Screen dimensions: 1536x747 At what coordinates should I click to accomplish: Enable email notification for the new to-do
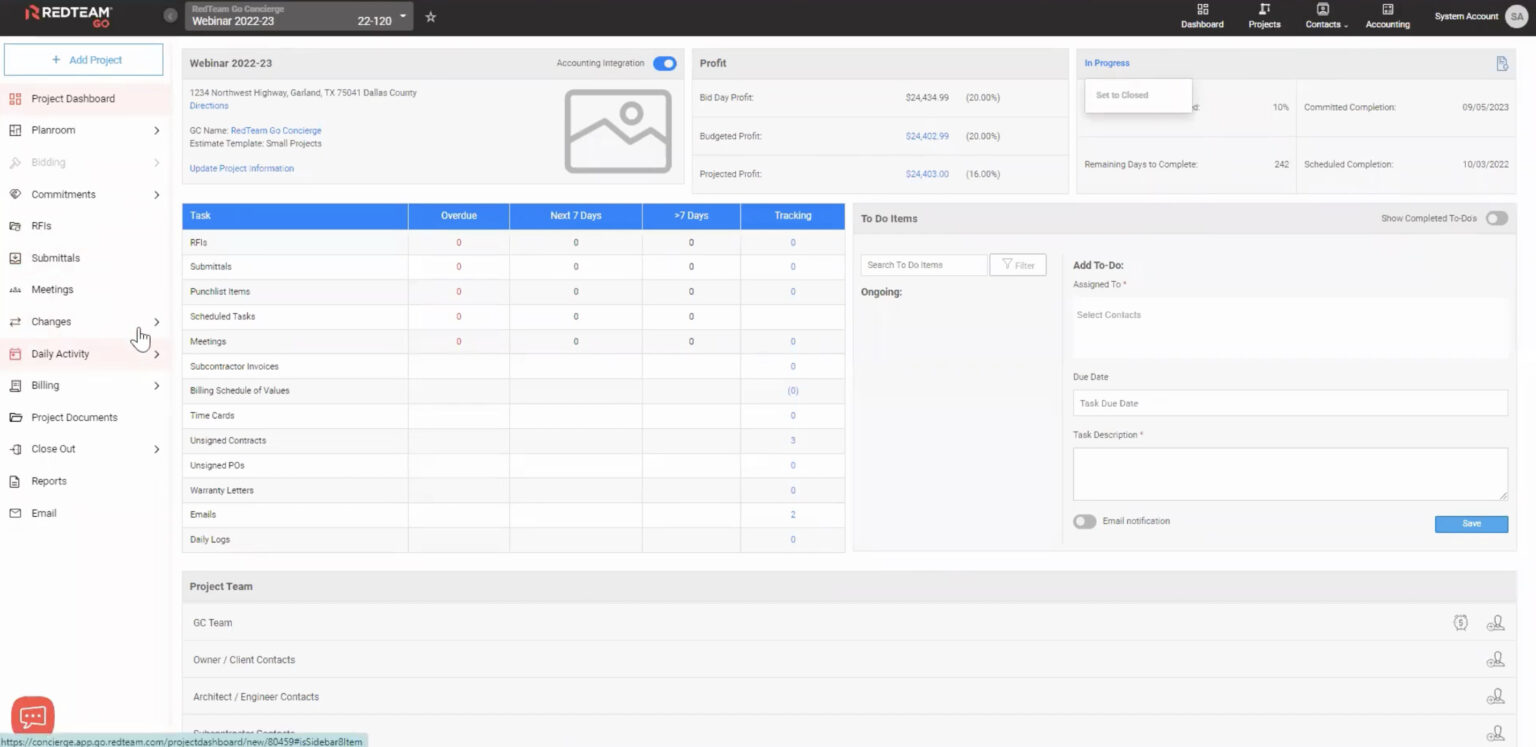pos(1084,520)
